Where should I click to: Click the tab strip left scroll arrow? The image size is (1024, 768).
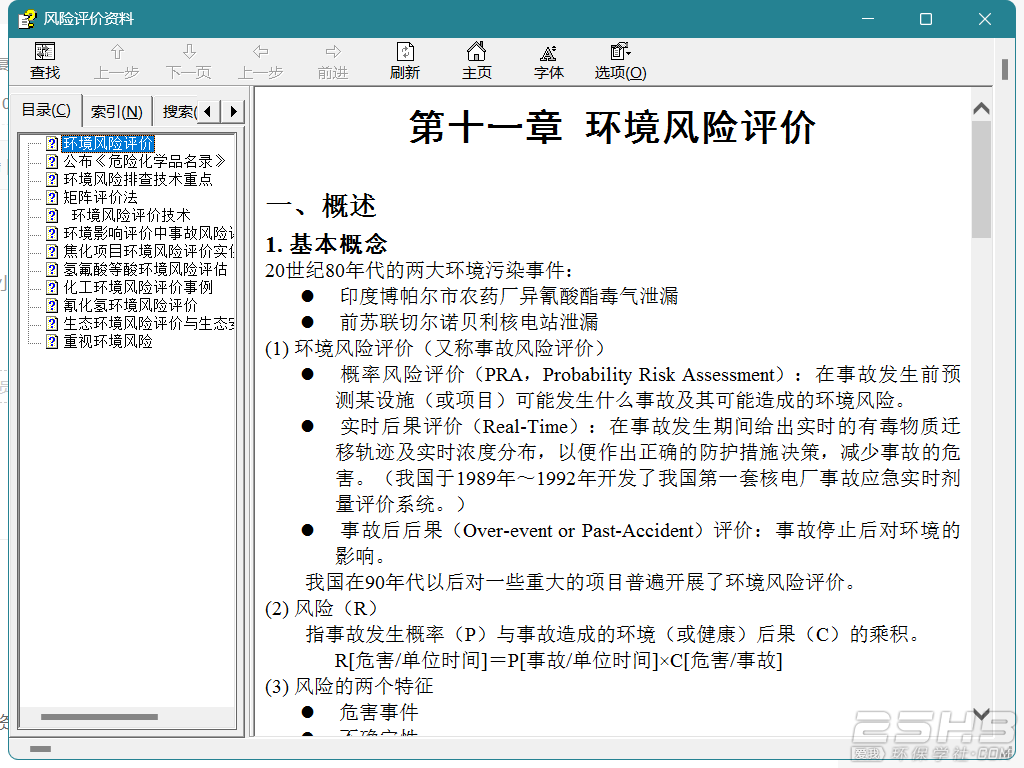(x=208, y=112)
